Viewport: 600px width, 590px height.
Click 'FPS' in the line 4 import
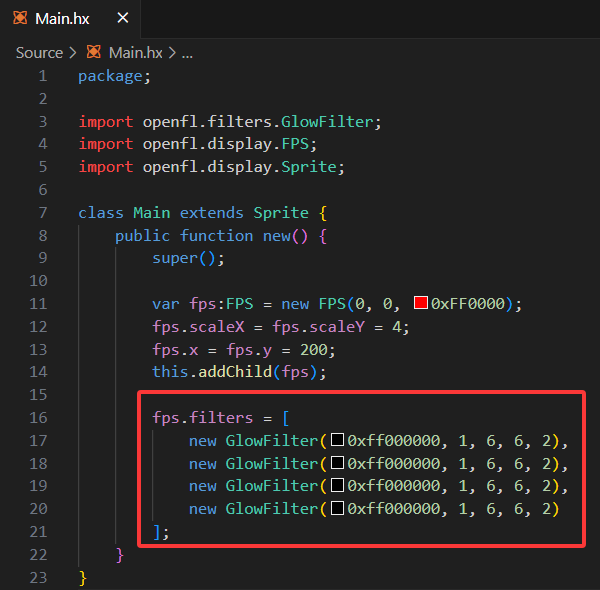pos(295,144)
